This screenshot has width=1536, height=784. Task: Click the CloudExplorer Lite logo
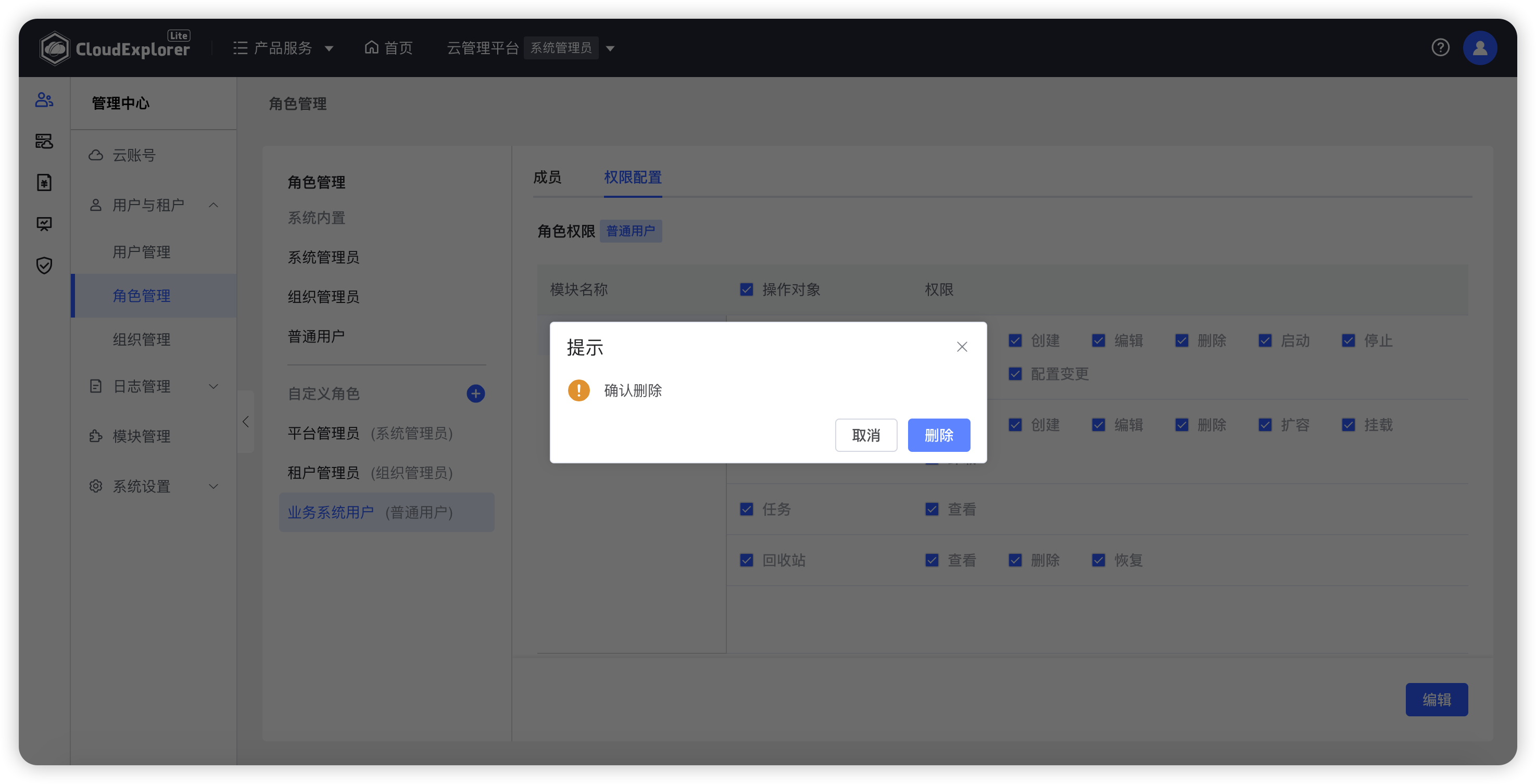[115, 48]
